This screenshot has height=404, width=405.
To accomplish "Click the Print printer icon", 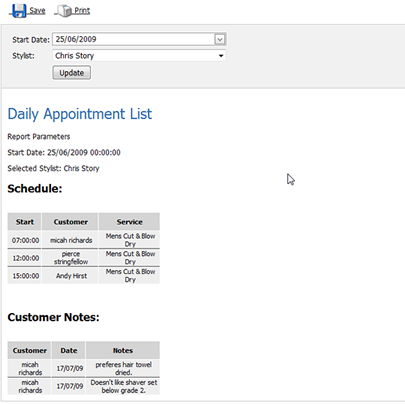I will (x=65, y=11).
